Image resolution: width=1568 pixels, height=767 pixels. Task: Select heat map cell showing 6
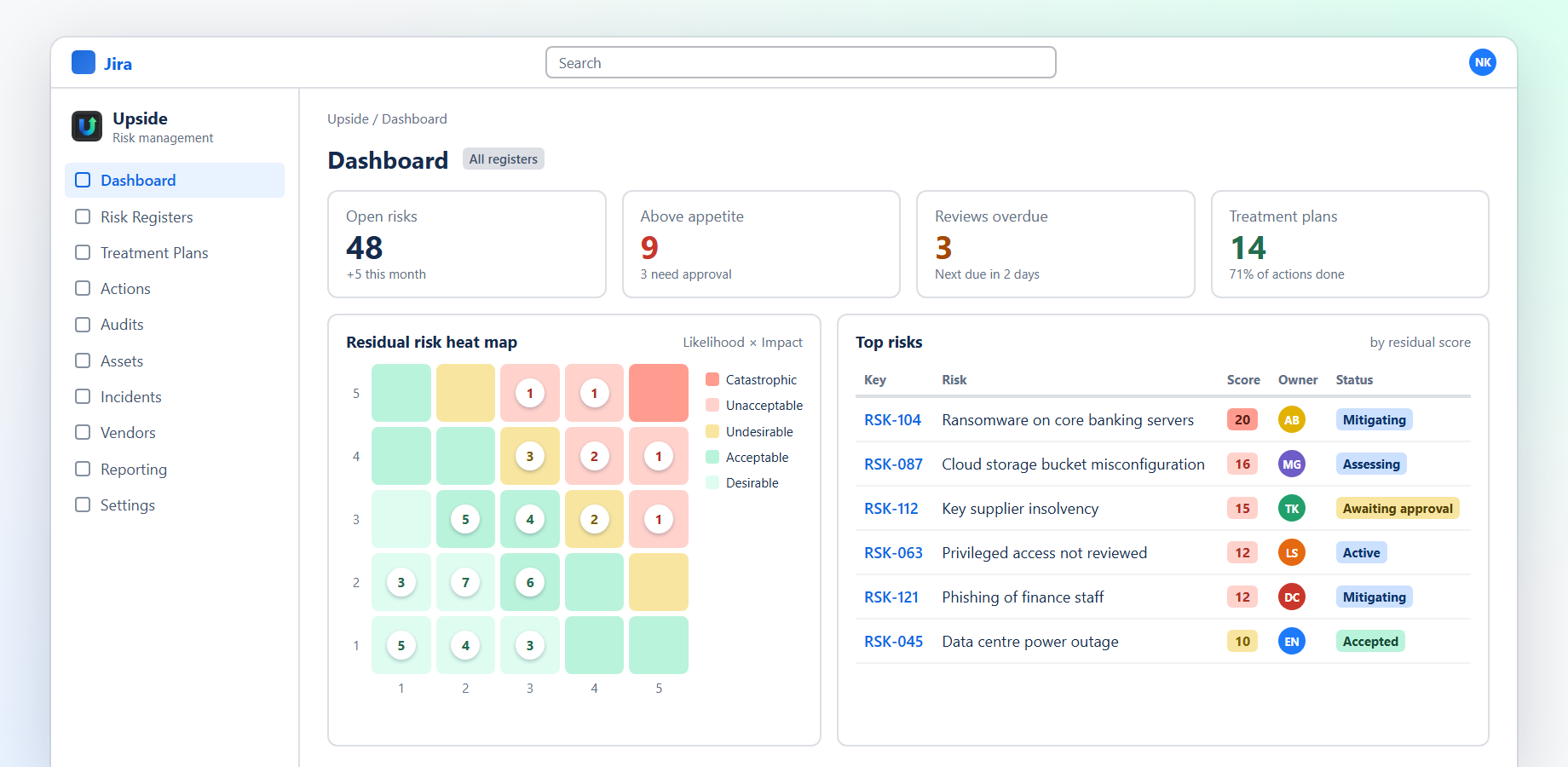coord(530,582)
